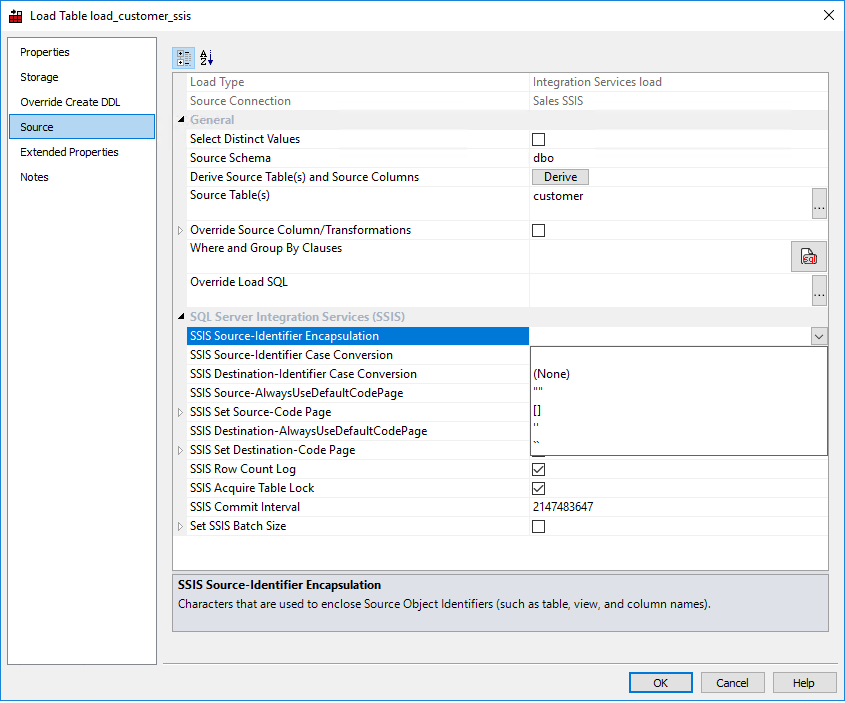Viewport: 845px width, 703px height.
Task: Open Help from the dialog buttons
Action: pos(804,682)
